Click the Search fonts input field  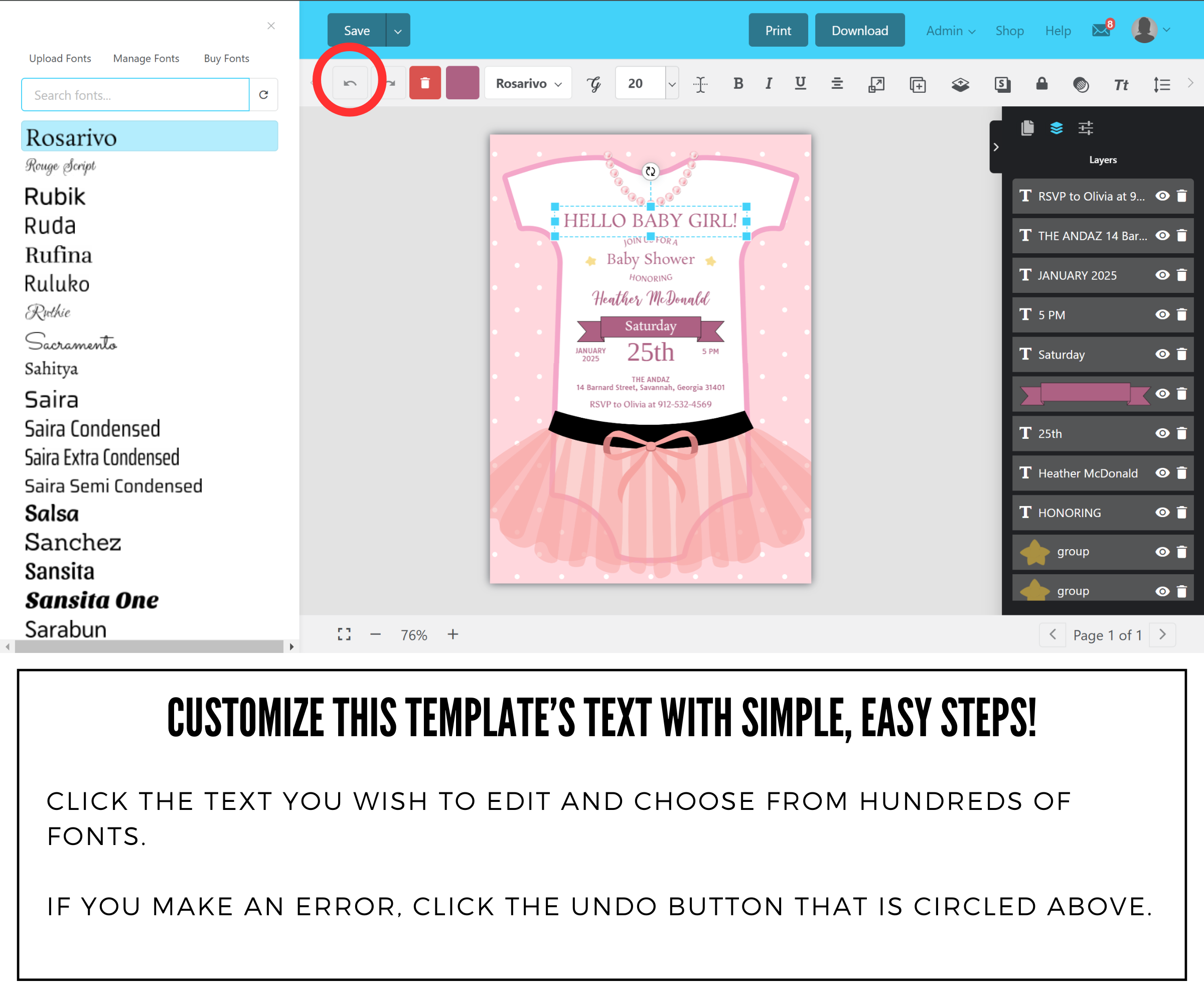(x=135, y=95)
